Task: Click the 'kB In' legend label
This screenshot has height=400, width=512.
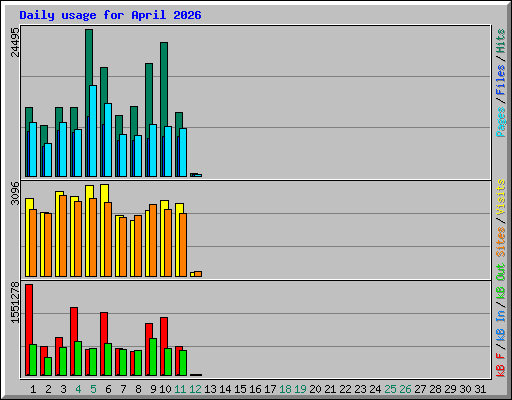Action: tap(501, 325)
